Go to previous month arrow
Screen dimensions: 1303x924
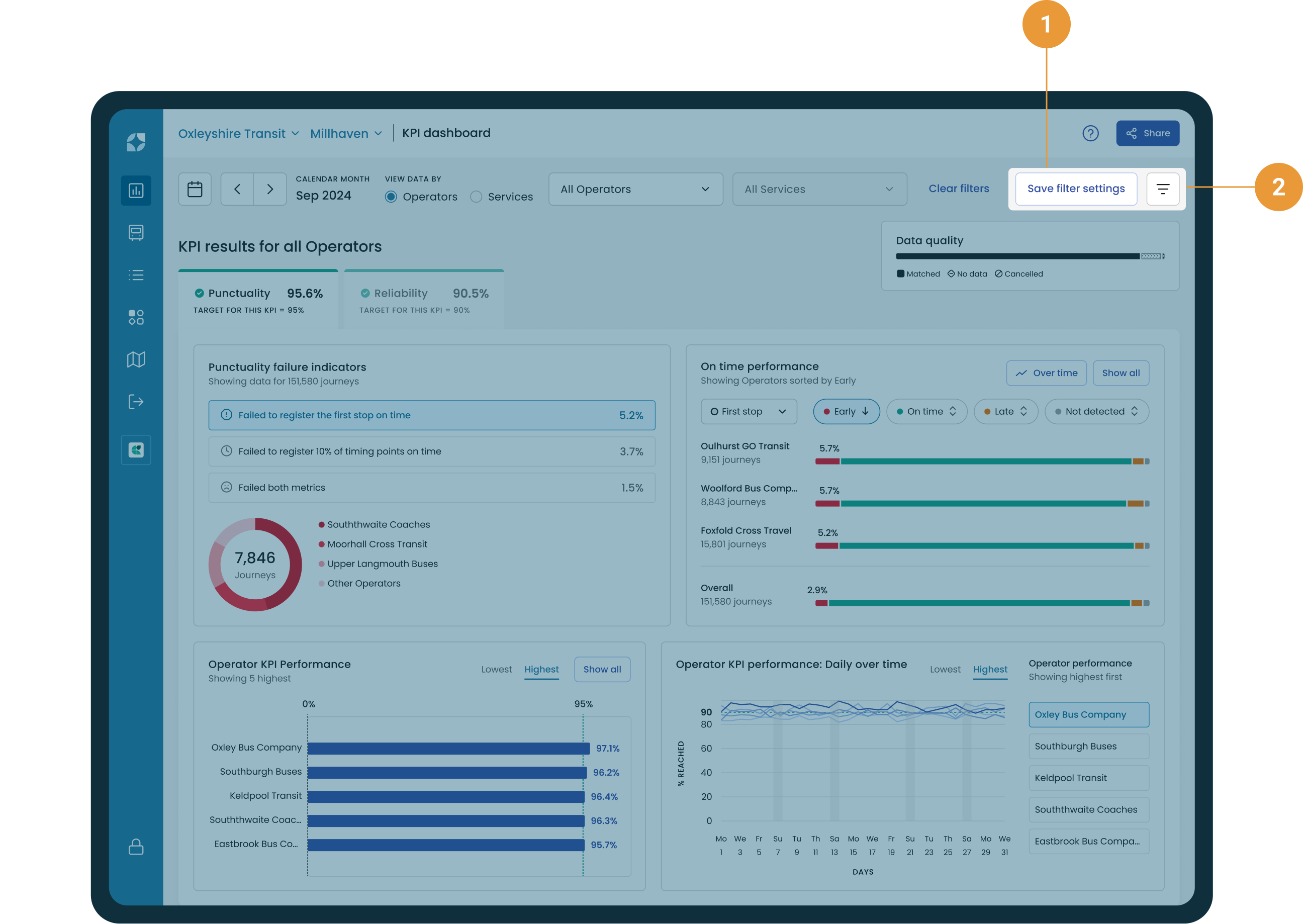click(x=237, y=189)
